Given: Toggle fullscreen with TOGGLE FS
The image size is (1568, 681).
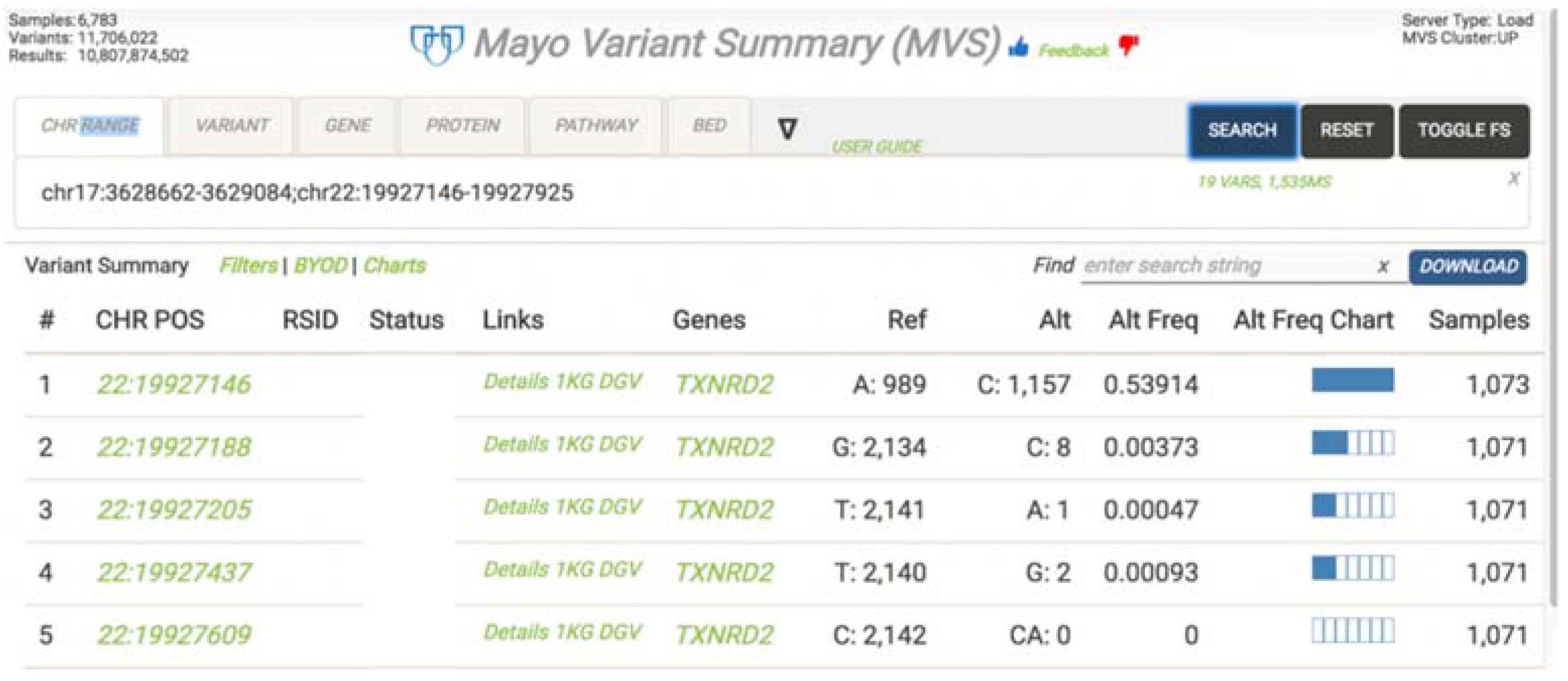Looking at the screenshot, I should click(x=1464, y=131).
